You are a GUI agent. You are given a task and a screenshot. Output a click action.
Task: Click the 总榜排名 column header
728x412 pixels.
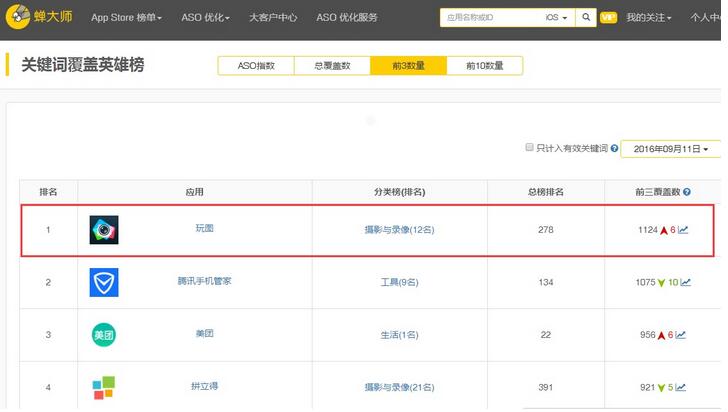tap(546, 191)
